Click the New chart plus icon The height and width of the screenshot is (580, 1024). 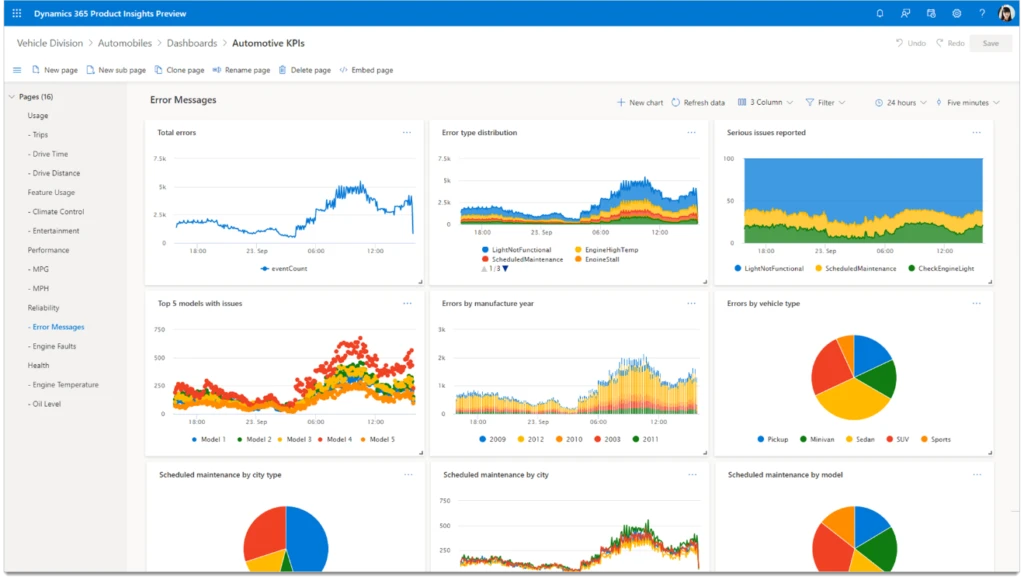coord(621,101)
